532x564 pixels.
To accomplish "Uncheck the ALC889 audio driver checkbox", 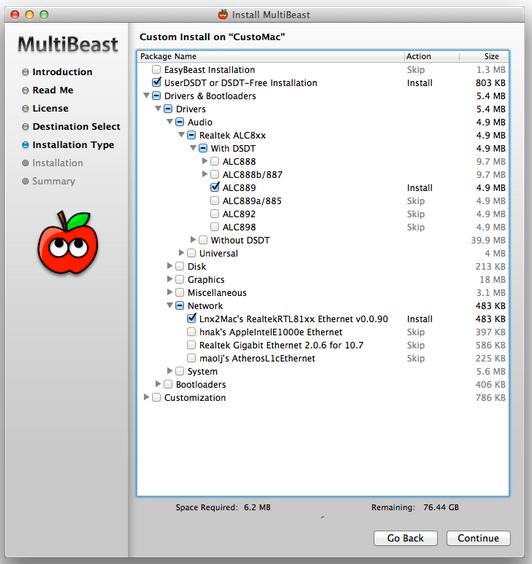I will coord(215,187).
